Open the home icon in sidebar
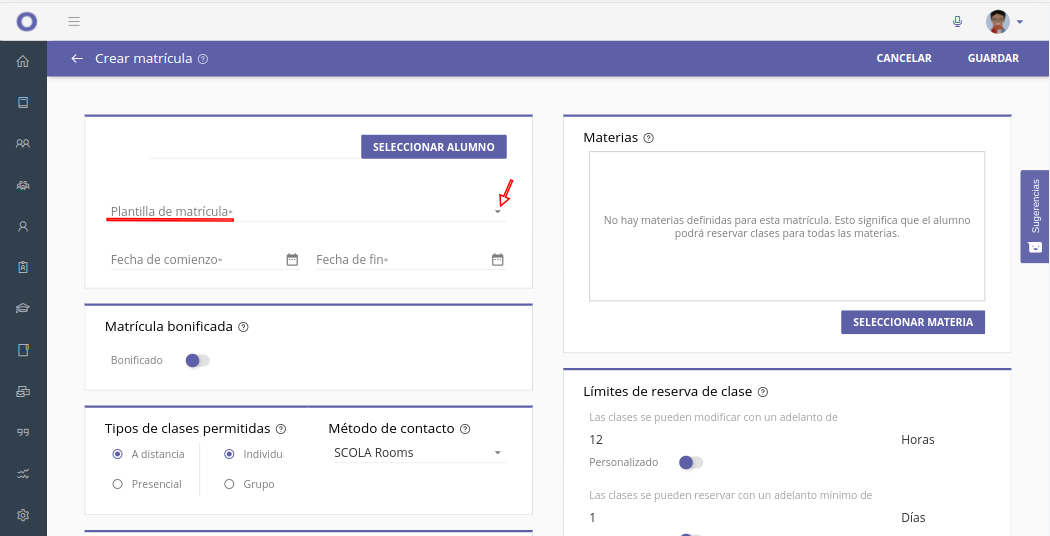This screenshot has height=536, width=1050. [x=23, y=61]
